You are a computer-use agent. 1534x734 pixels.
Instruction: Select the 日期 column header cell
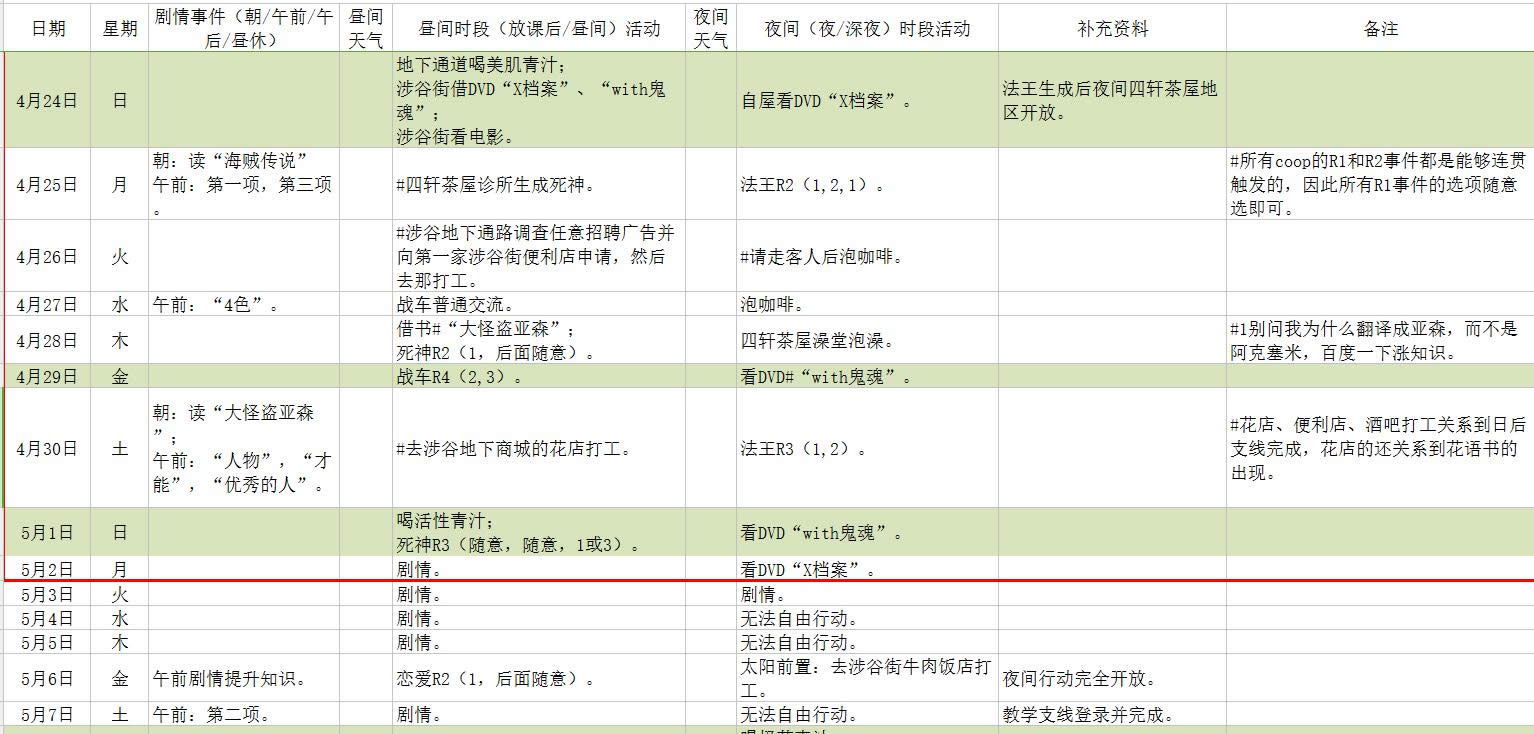coord(45,28)
